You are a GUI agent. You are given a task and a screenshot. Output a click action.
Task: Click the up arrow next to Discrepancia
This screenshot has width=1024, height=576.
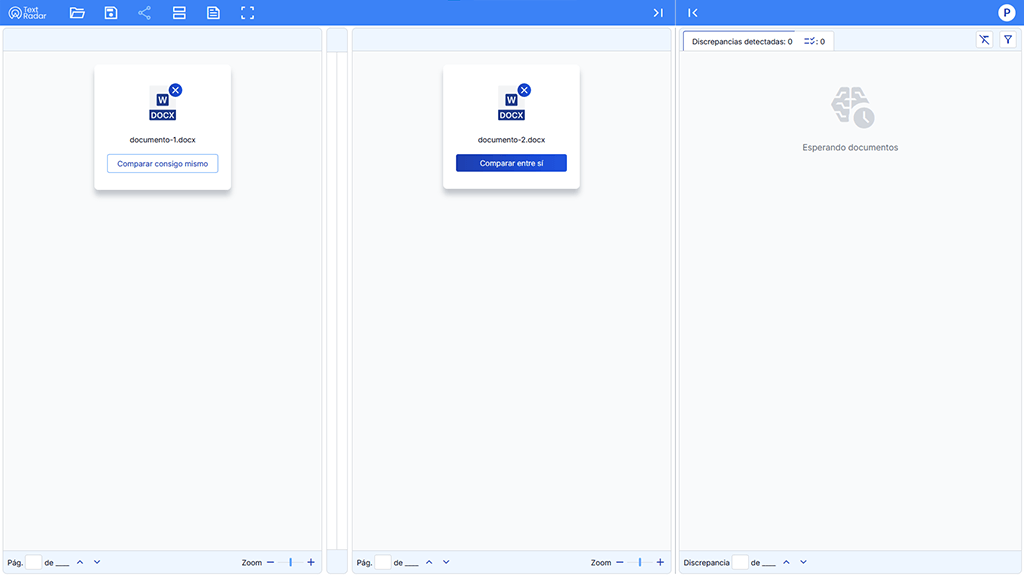click(x=787, y=562)
